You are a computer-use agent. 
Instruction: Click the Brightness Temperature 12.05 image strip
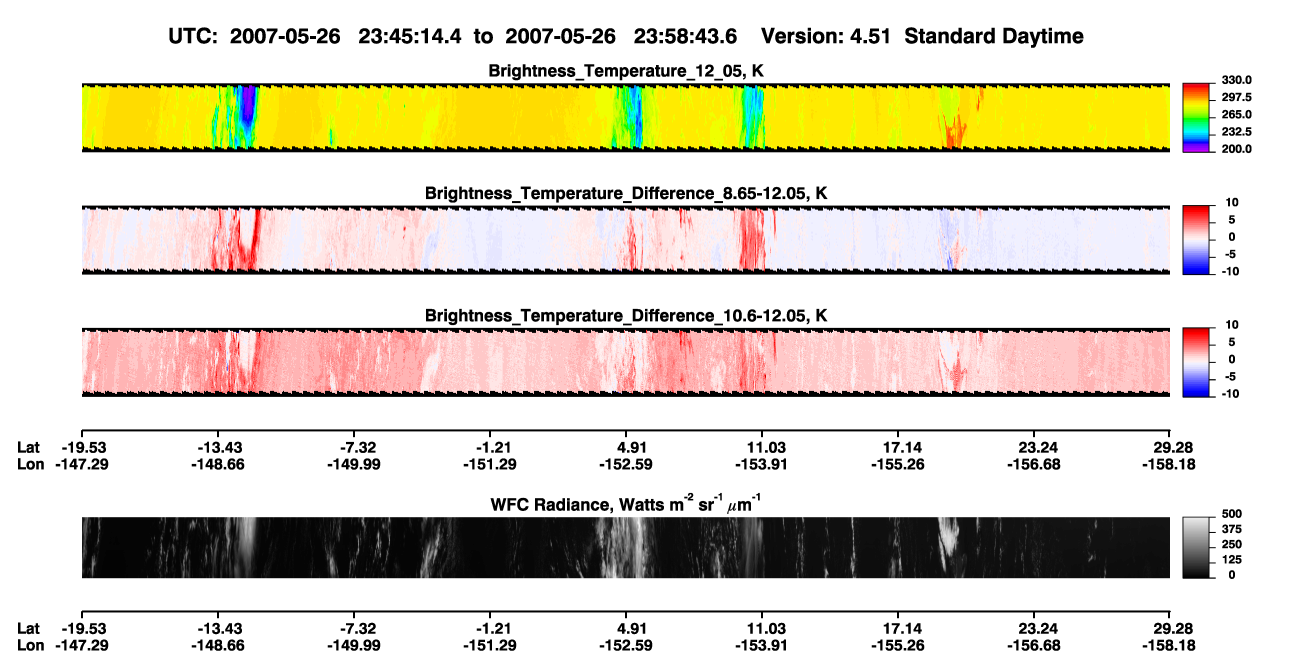click(625, 117)
